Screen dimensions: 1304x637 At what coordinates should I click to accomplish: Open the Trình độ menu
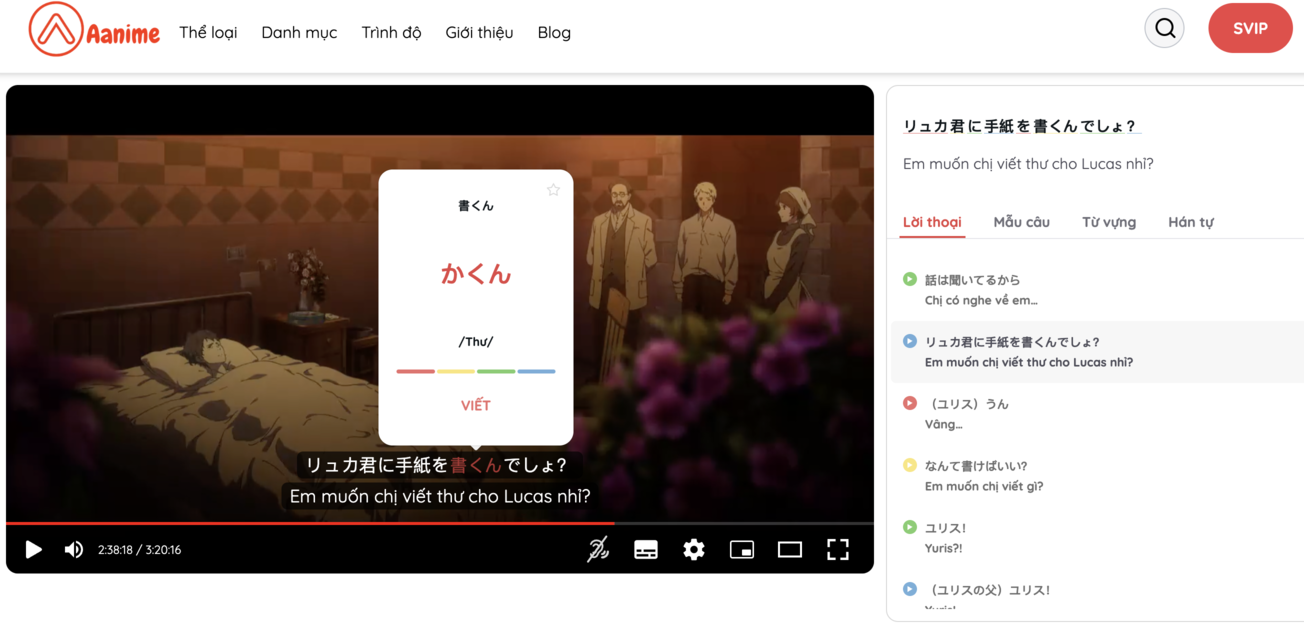(391, 32)
